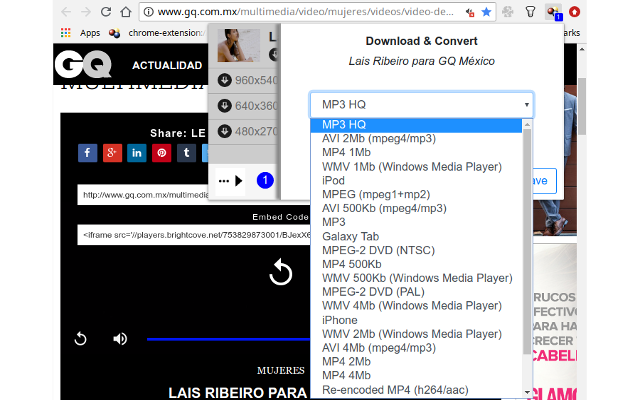
Task: Choose MP4 1Mb option
Action: [x=416, y=153]
